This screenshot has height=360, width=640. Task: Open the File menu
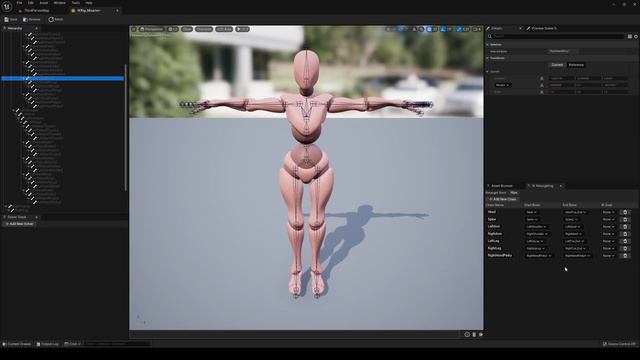pyautogui.click(x=19, y=3)
